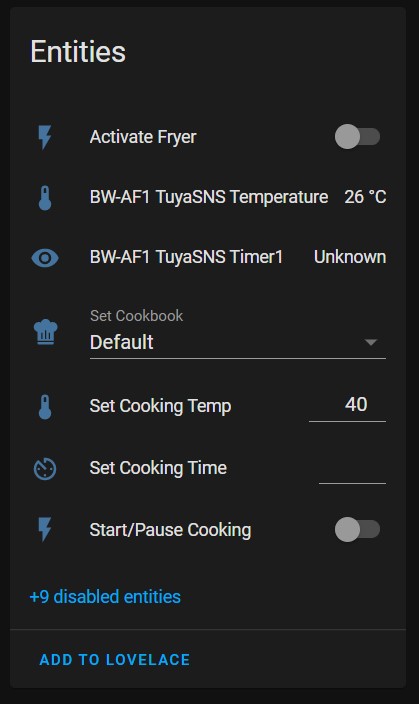This screenshot has width=419, height=704.
Task: Click the ADD TO LOVELACE button
Action: pos(115,660)
